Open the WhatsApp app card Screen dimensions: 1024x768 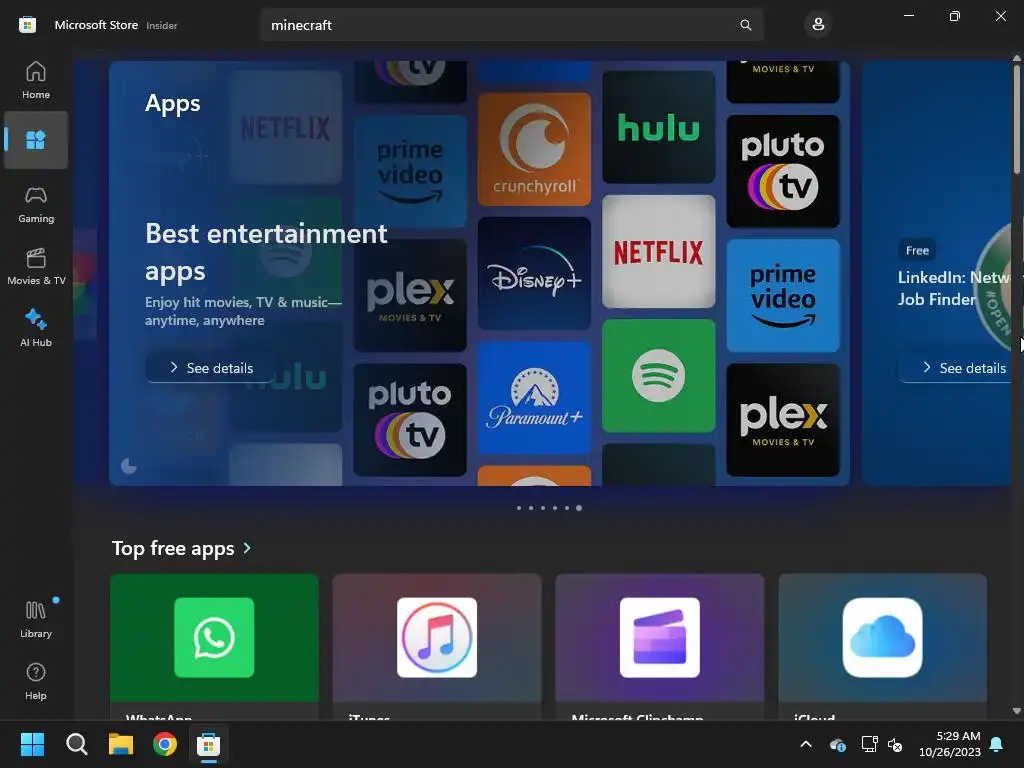pyautogui.click(x=214, y=647)
